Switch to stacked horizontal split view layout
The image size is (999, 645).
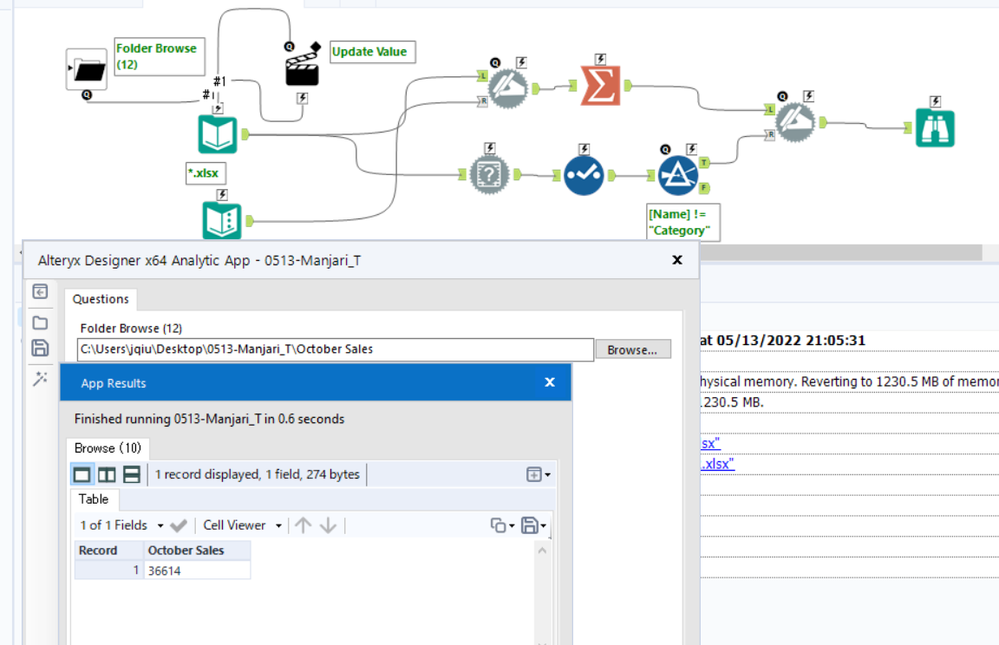131,474
